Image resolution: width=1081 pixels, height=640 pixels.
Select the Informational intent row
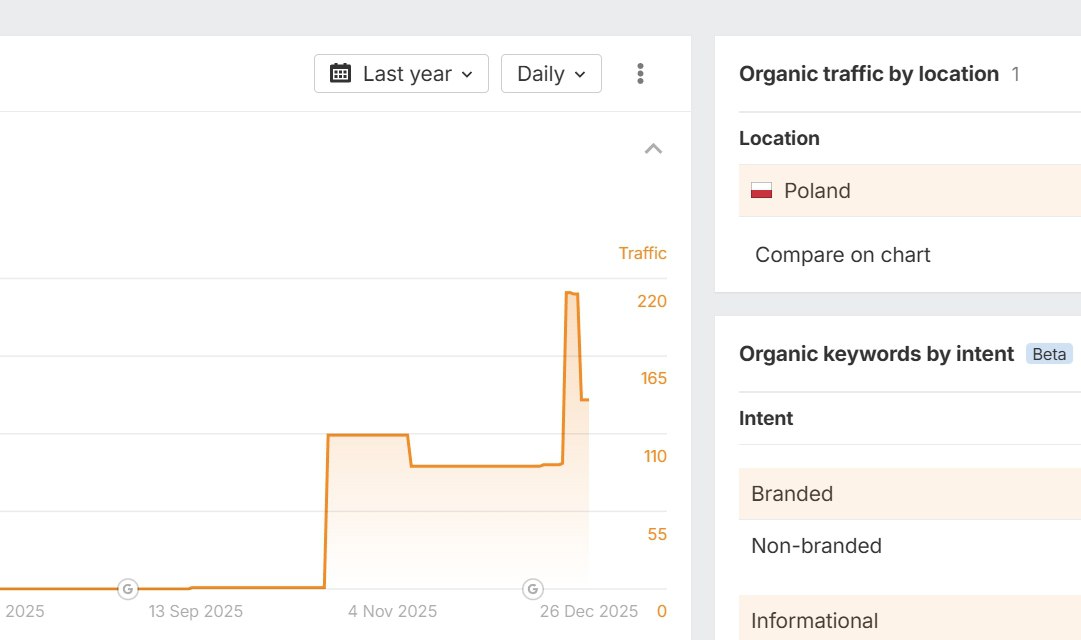pos(814,621)
